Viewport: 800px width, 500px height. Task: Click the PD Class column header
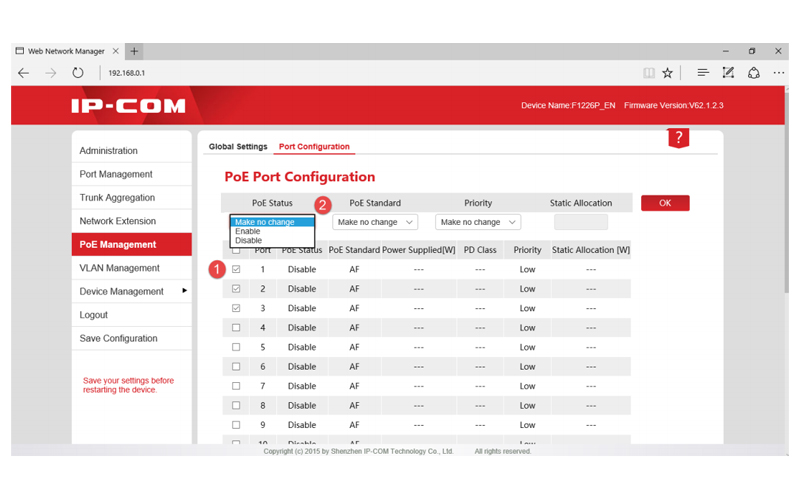point(480,250)
